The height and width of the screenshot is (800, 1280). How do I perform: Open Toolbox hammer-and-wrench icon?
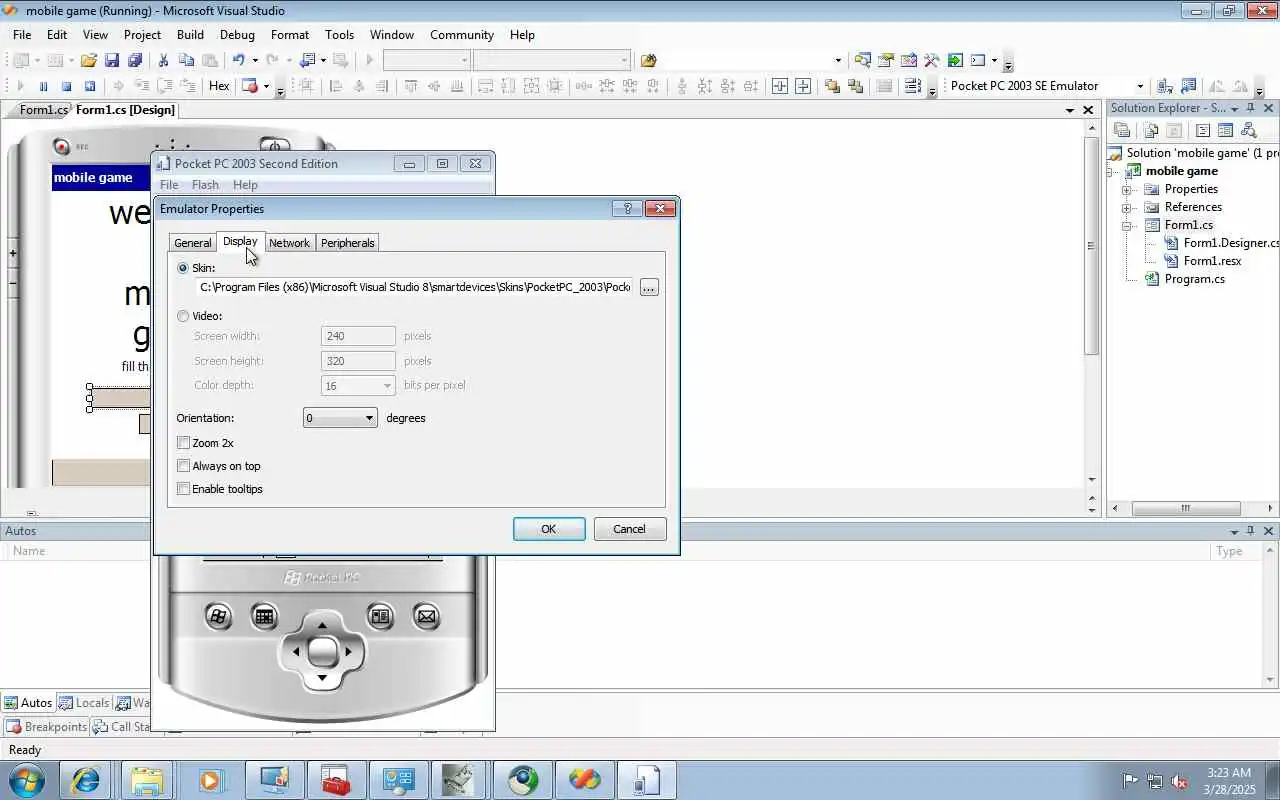coord(931,60)
